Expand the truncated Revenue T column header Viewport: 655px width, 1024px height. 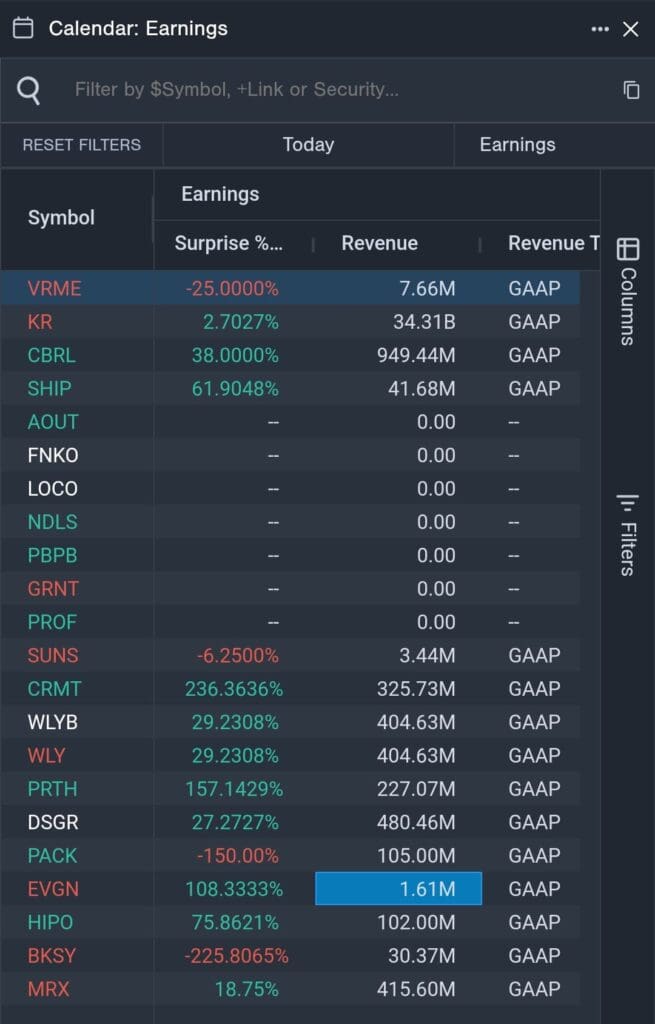(x=552, y=243)
